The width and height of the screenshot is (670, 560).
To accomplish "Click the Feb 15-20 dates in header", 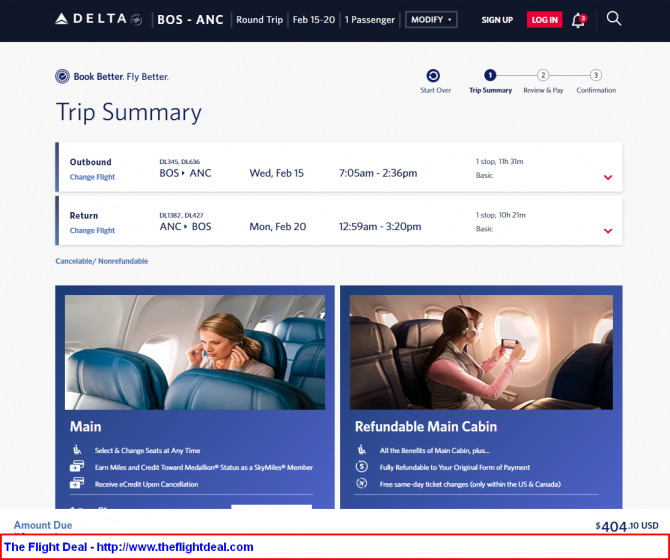I will [x=314, y=20].
